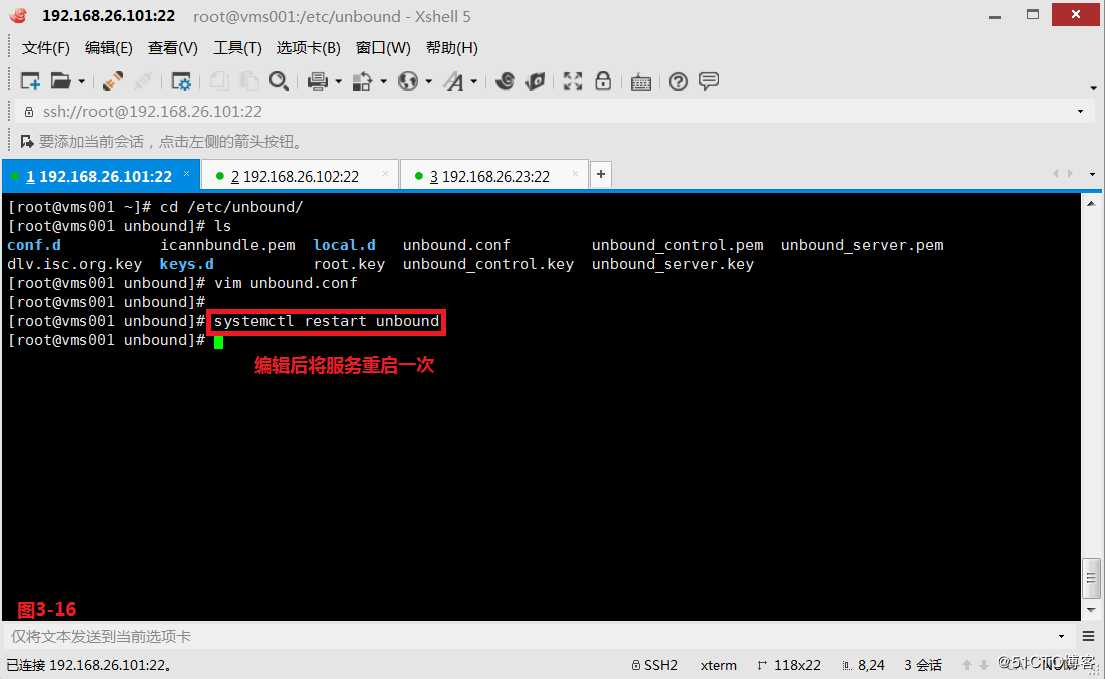Close tab 2 192.168.26.102:22
The image size is (1105, 679).
point(385,173)
